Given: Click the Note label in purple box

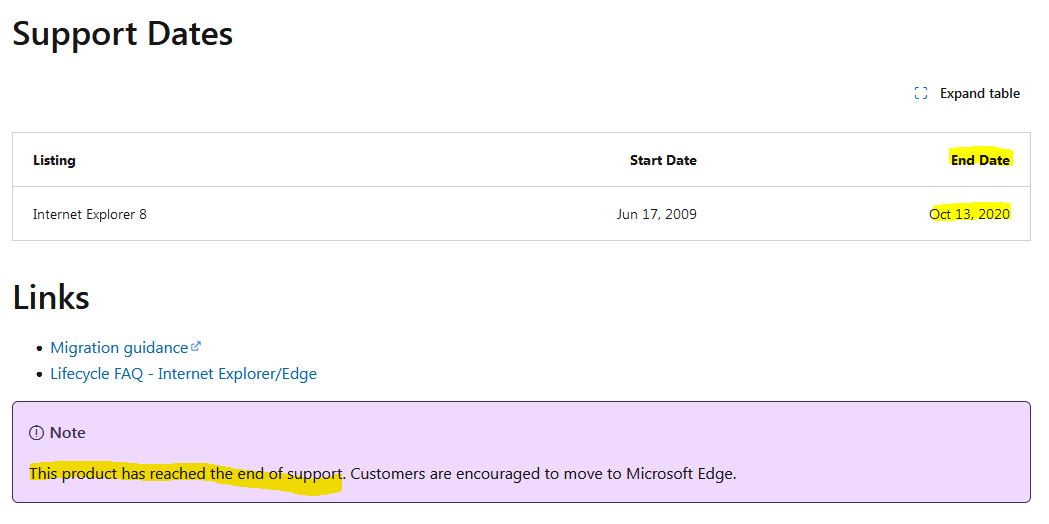Looking at the screenshot, I should 67,433.
